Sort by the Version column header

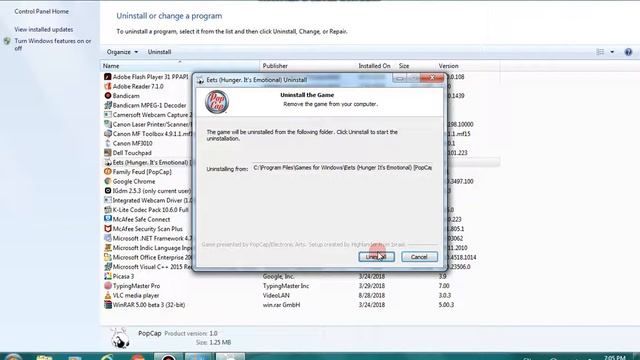[468, 66]
